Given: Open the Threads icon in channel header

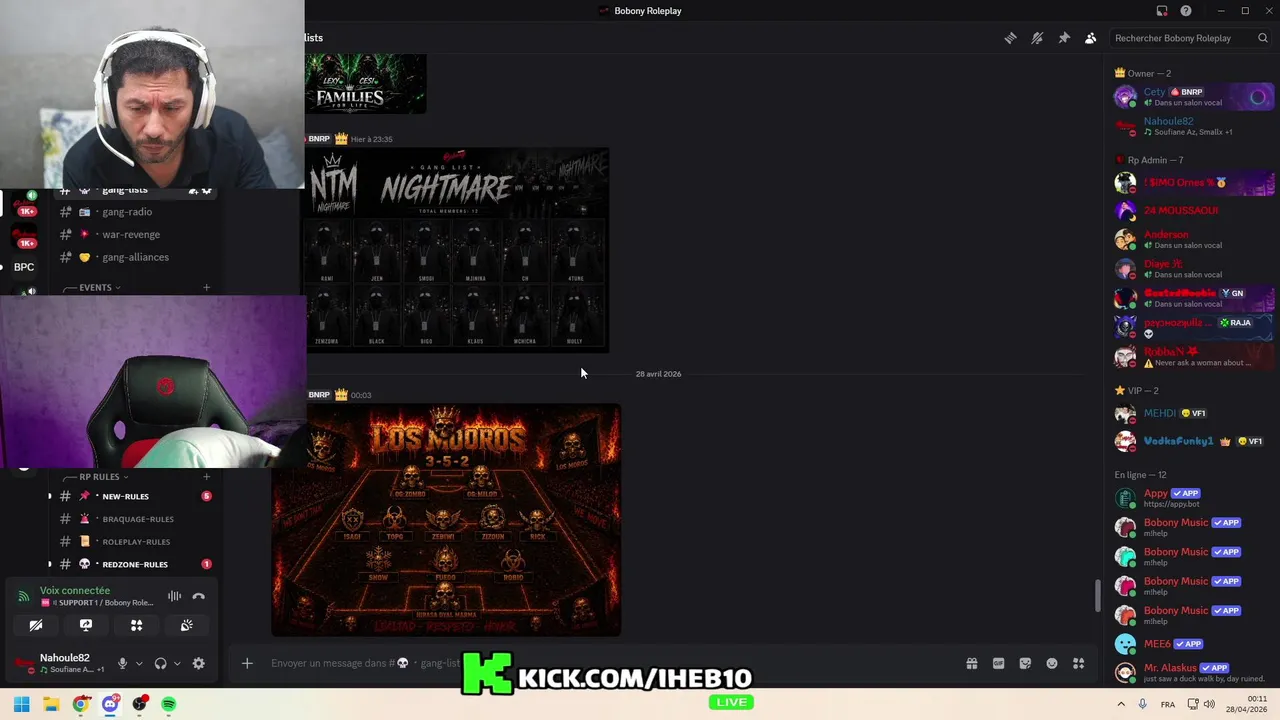Looking at the screenshot, I should pos(1011,38).
